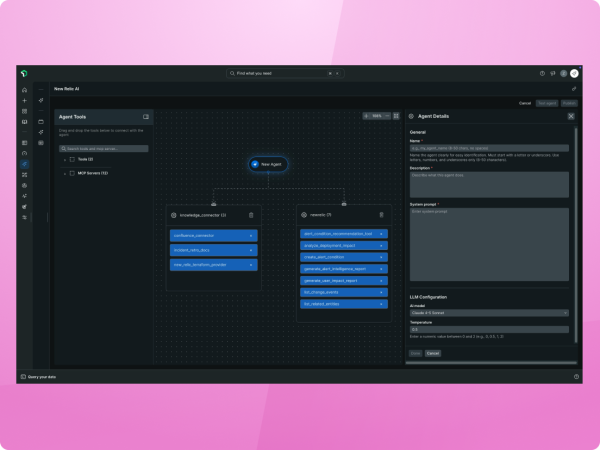Select the New Agent node
This screenshot has height=450, width=600.
pyautogui.click(x=267, y=163)
